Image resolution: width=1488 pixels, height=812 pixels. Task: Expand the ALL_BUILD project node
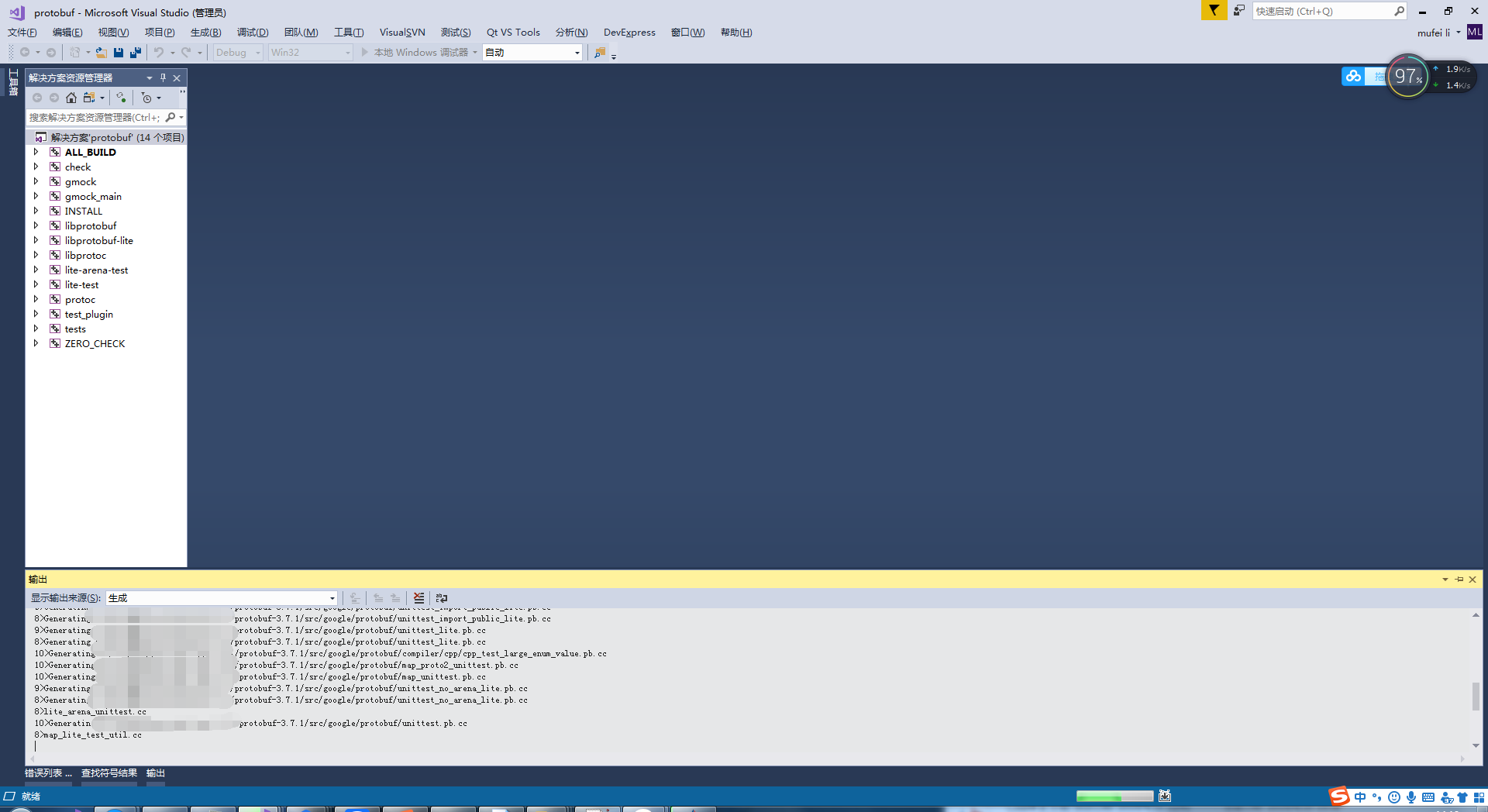36,152
